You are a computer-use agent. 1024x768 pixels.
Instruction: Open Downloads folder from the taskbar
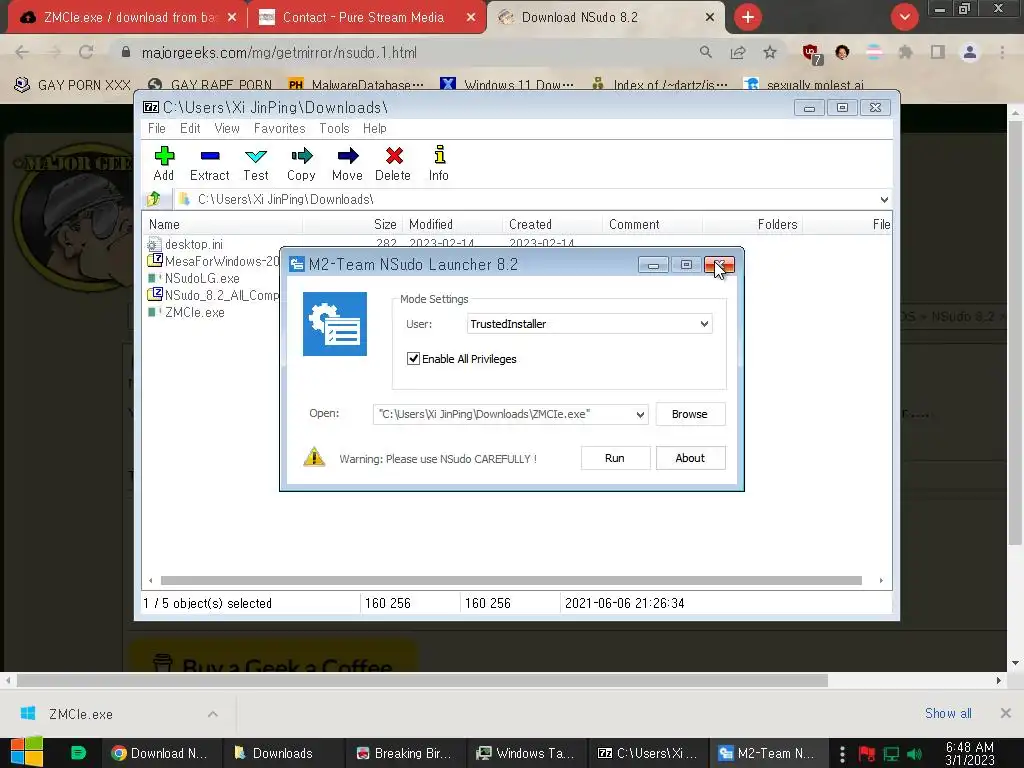282,753
